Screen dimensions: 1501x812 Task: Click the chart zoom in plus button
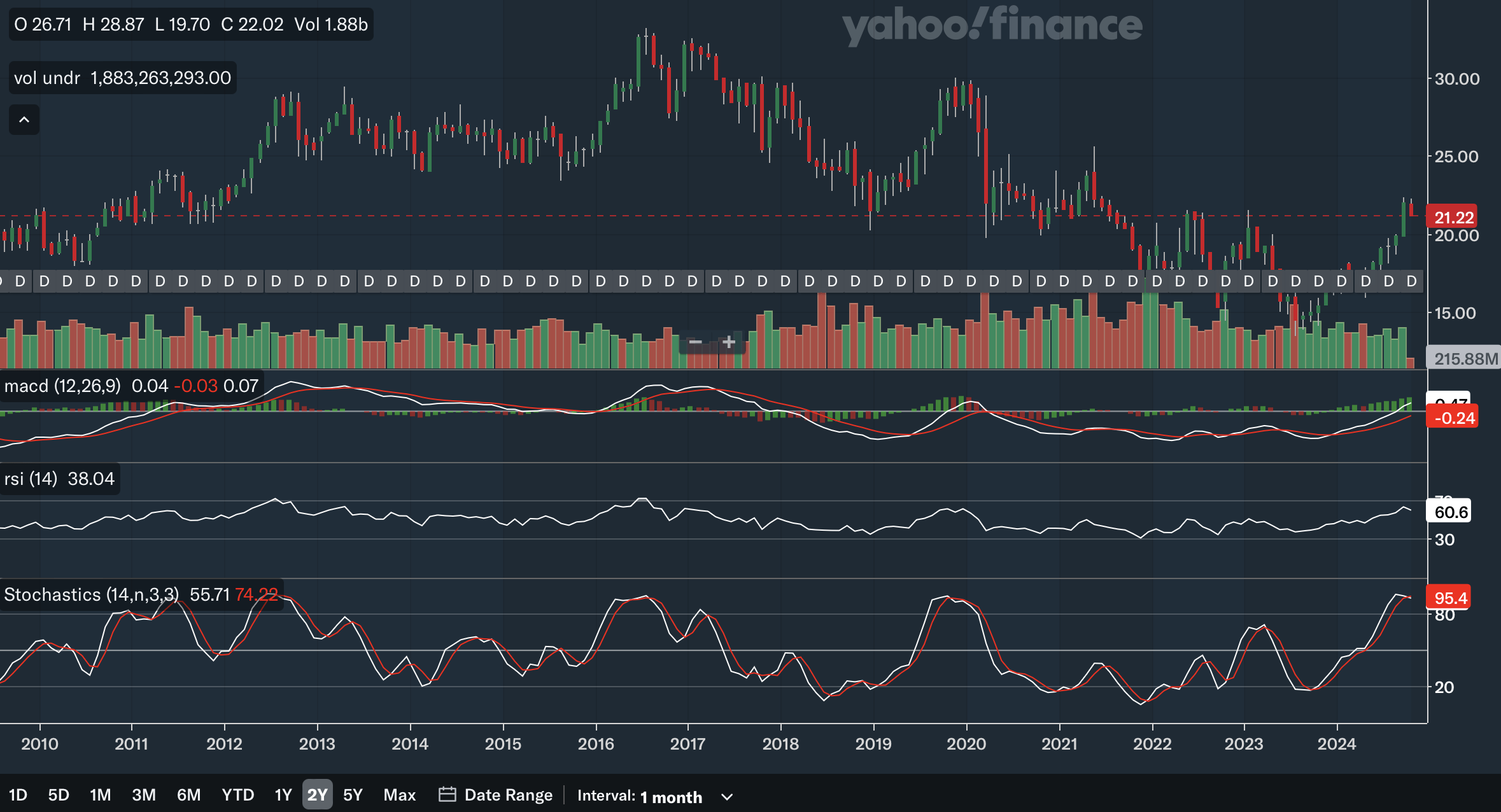click(729, 342)
